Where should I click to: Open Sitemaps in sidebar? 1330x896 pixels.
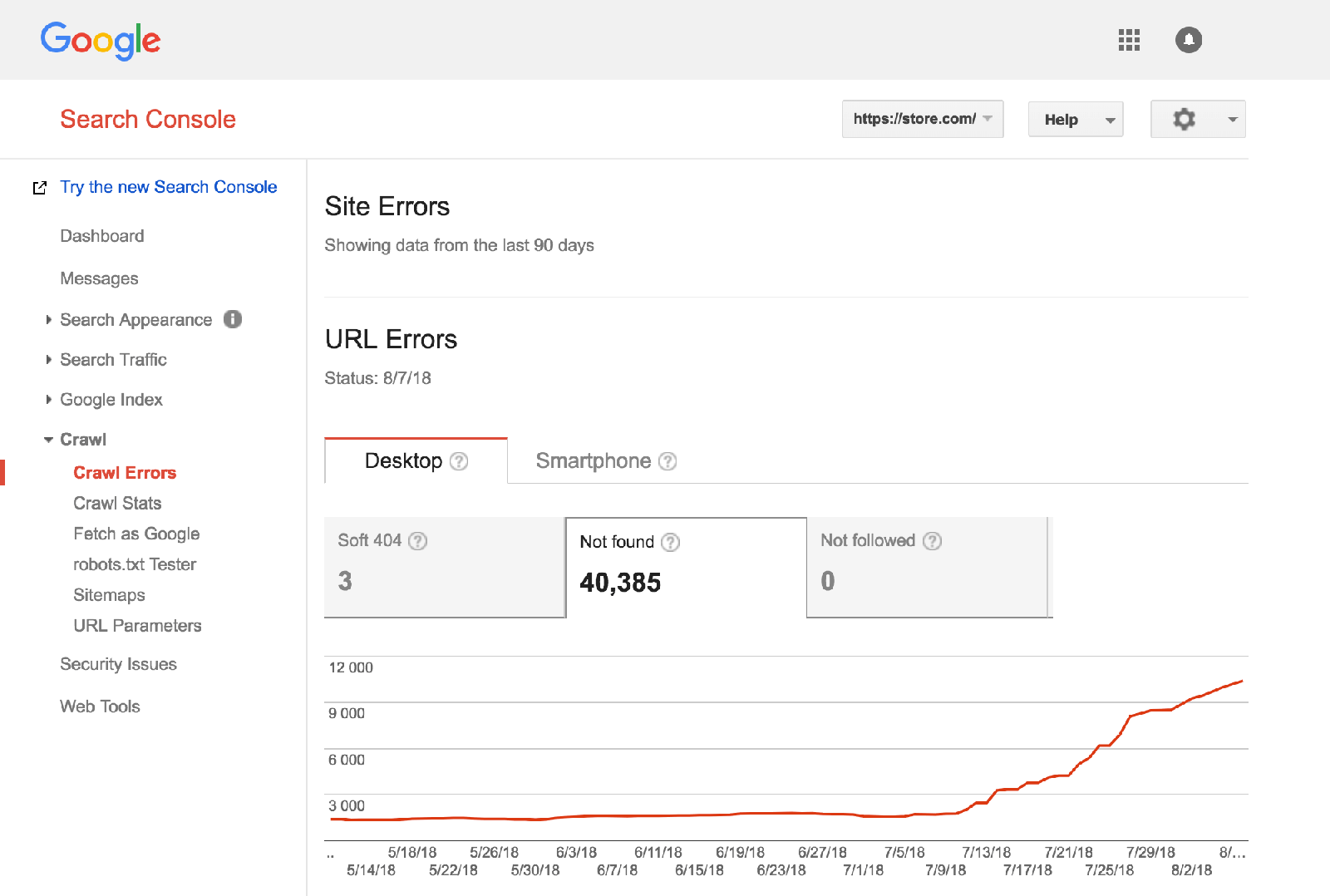pos(109,595)
